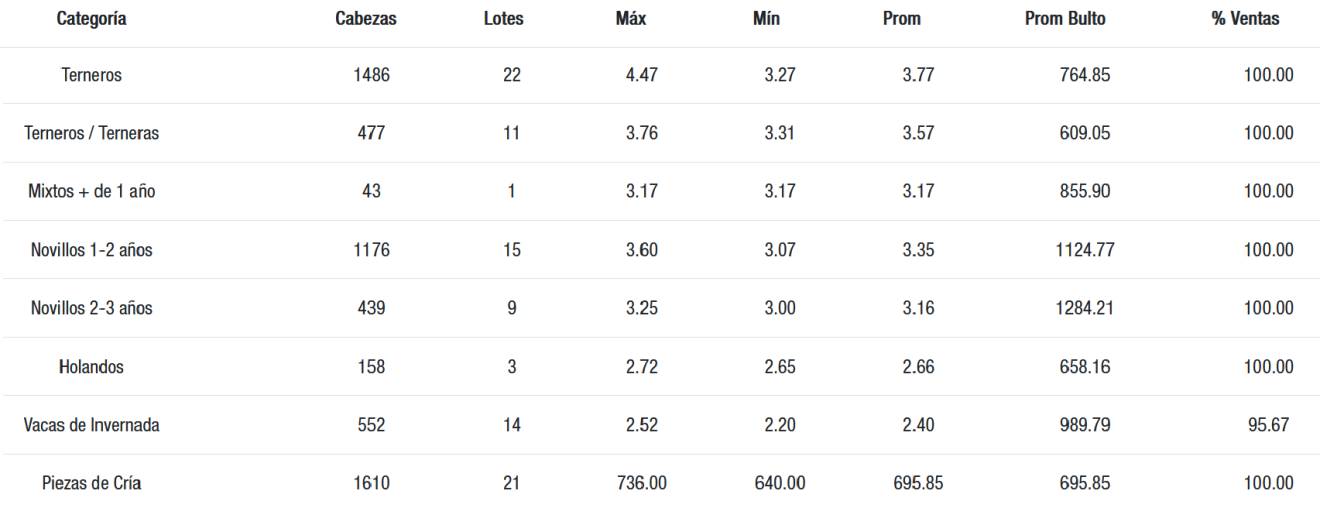1320x508 pixels.
Task: Click the Lotes column header
Action: pos(503,19)
